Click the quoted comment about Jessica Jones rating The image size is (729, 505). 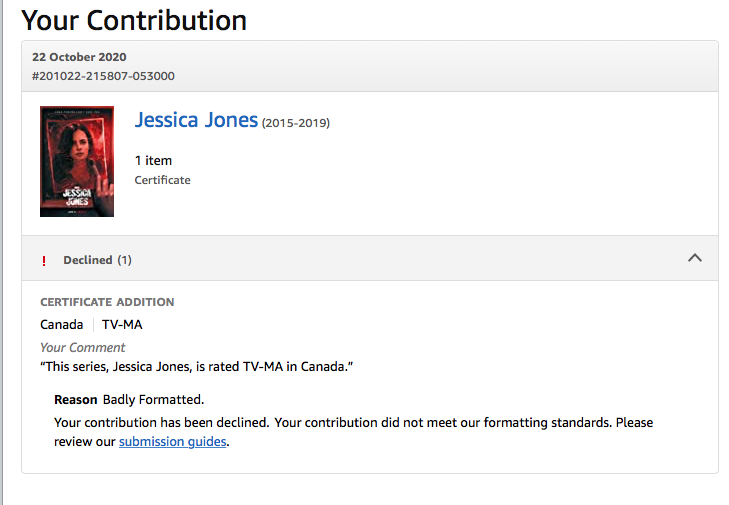197,366
